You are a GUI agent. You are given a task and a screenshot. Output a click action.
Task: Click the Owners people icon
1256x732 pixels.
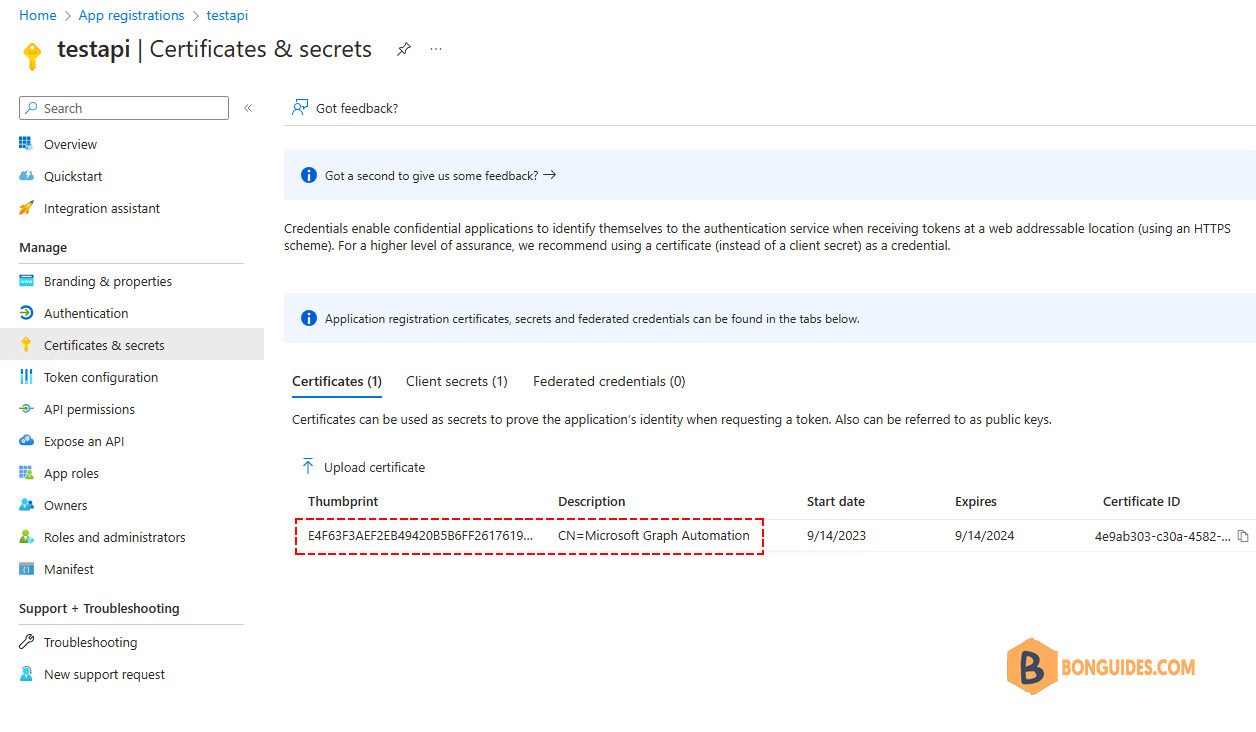click(x=26, y=505)
